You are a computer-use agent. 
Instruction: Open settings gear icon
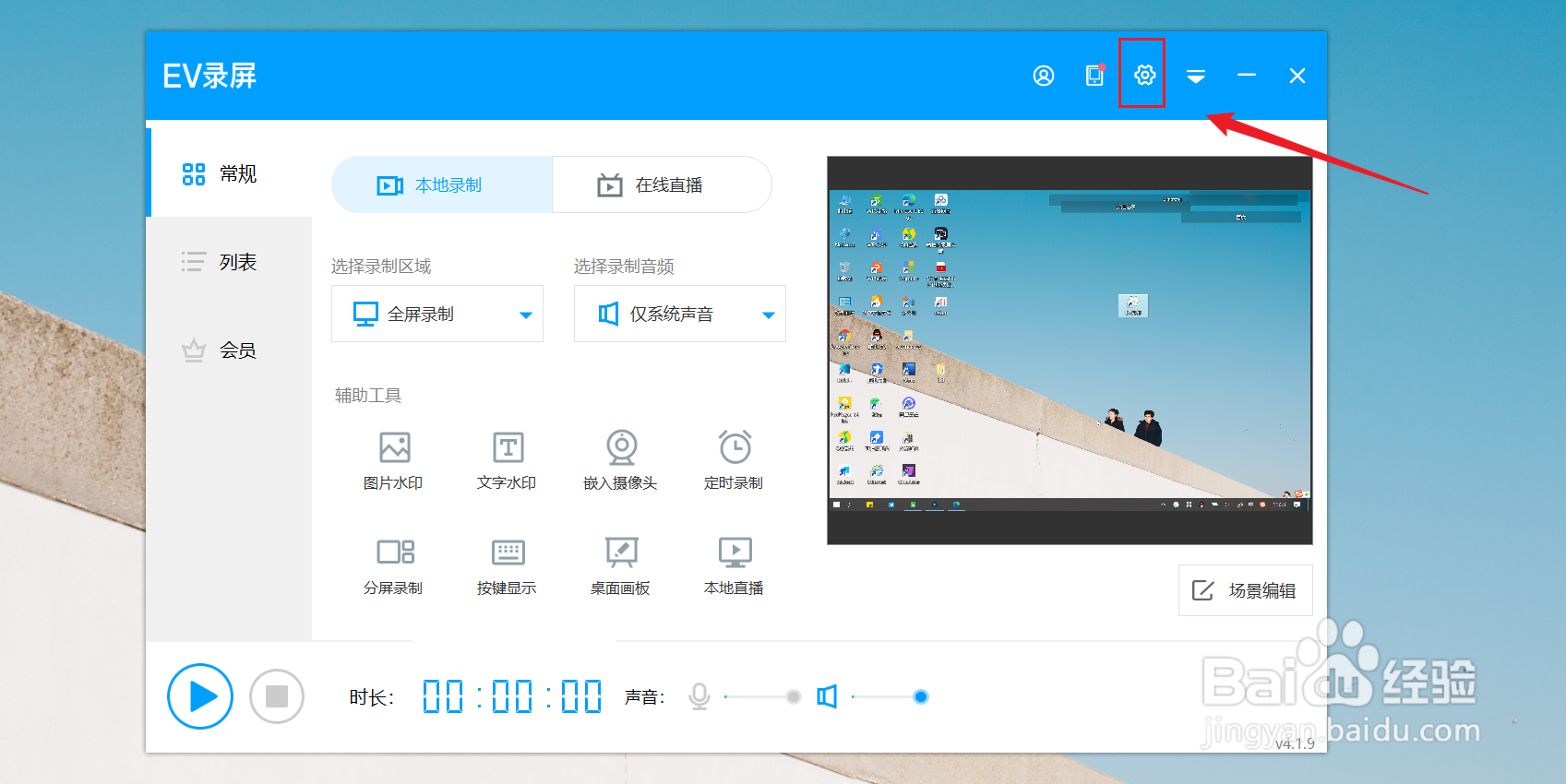point(1144,75)
